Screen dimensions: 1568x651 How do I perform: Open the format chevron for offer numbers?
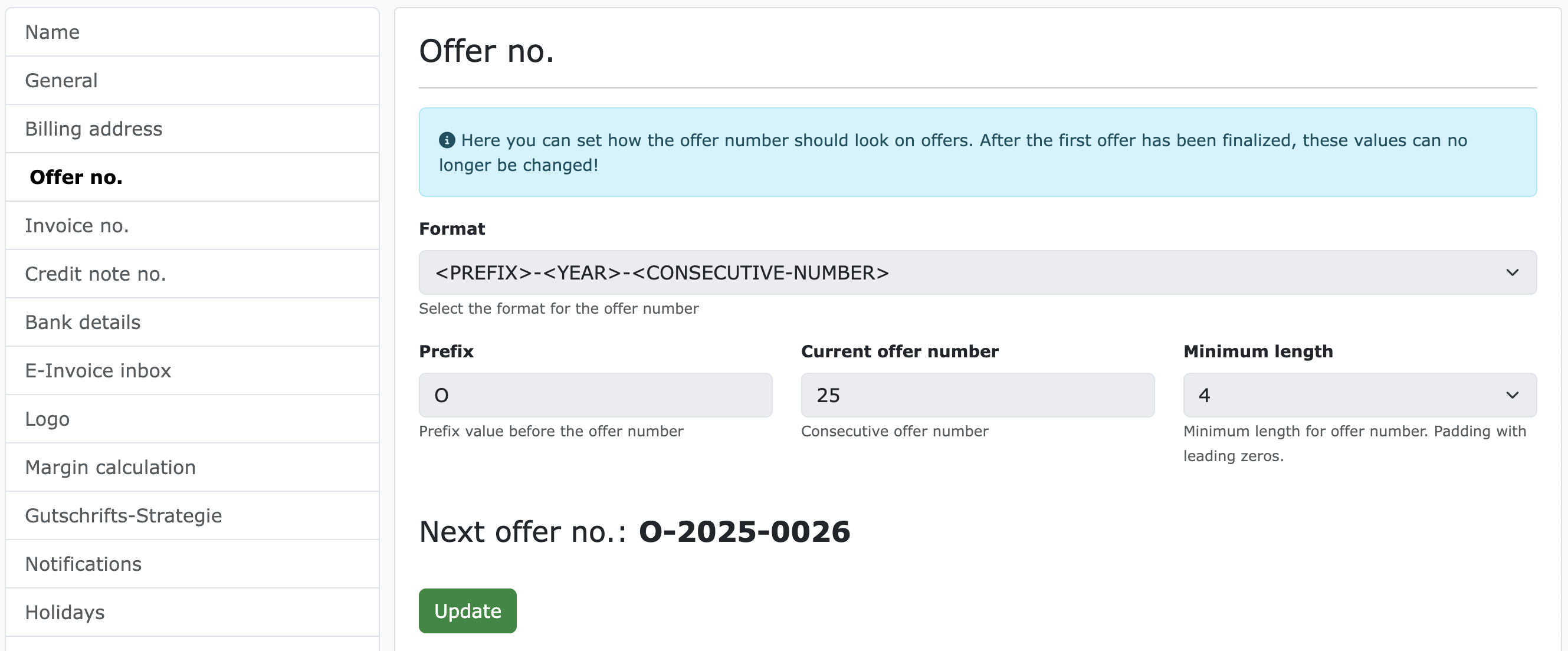point(1514,272)
